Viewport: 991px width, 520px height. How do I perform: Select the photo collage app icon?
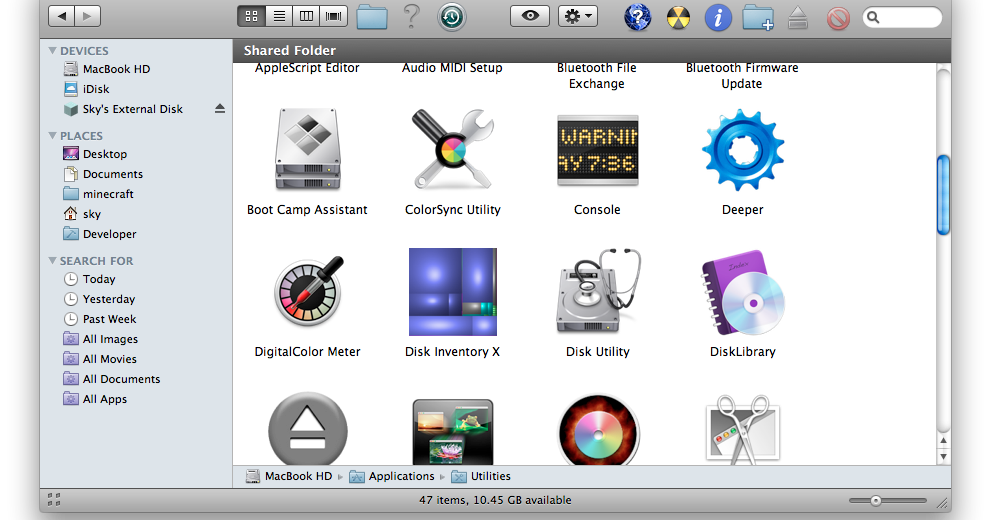pos(453,432)
